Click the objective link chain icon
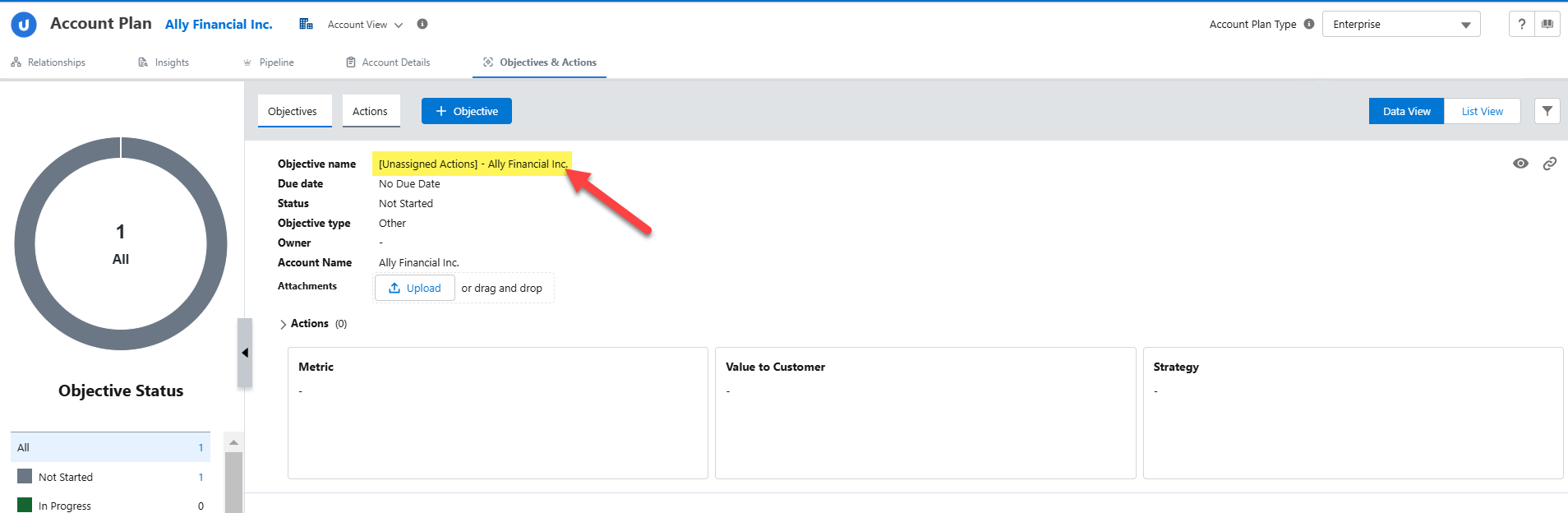This screenshot has height=513, width=1568. coord(1549,164)
